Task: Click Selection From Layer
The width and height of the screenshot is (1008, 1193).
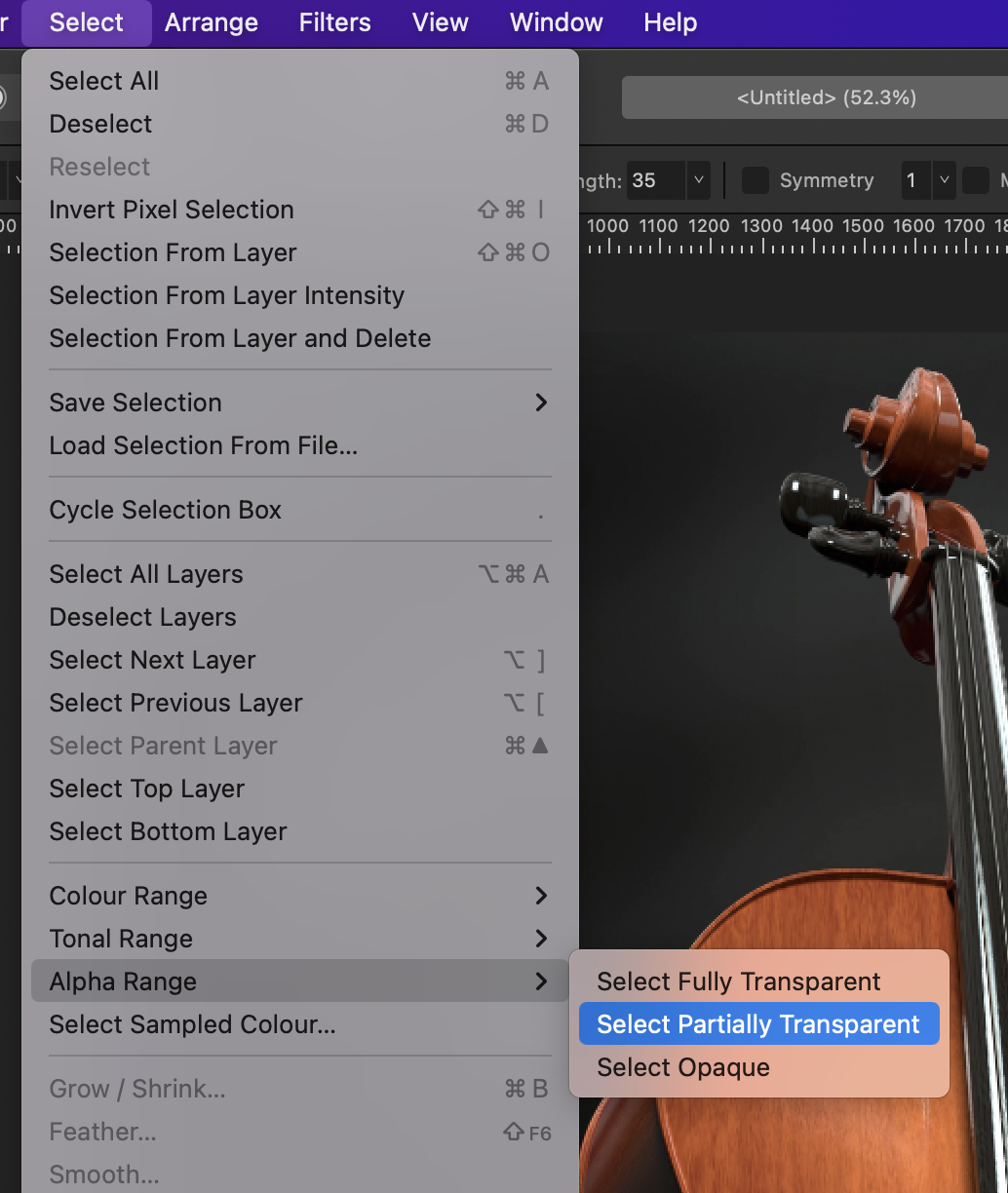Action: [173, 252]
